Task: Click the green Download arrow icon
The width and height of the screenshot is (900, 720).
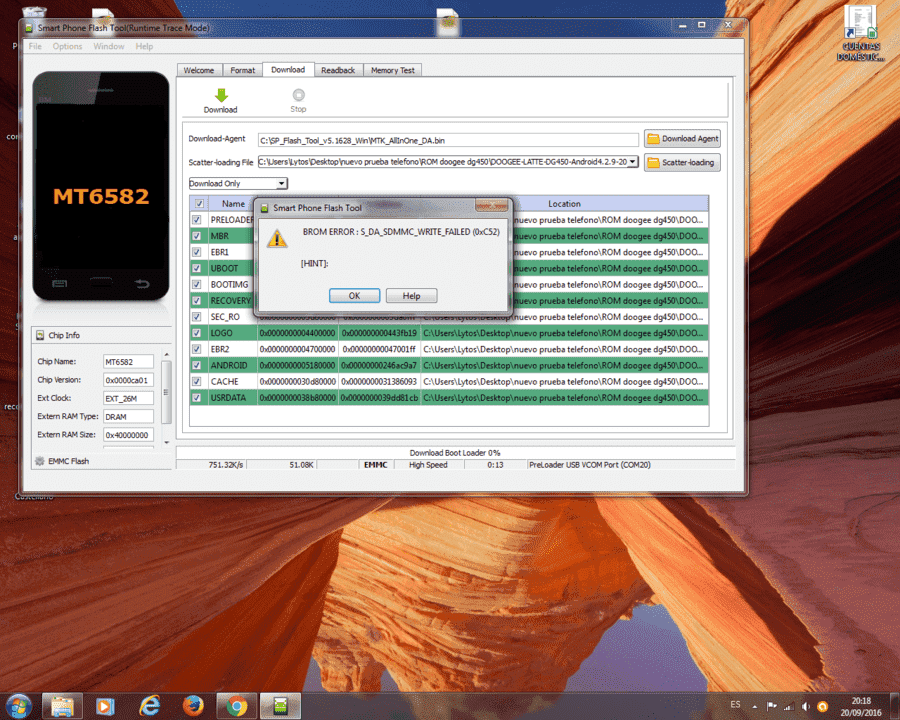Action: pyautogui.click(x=222, y=95)
